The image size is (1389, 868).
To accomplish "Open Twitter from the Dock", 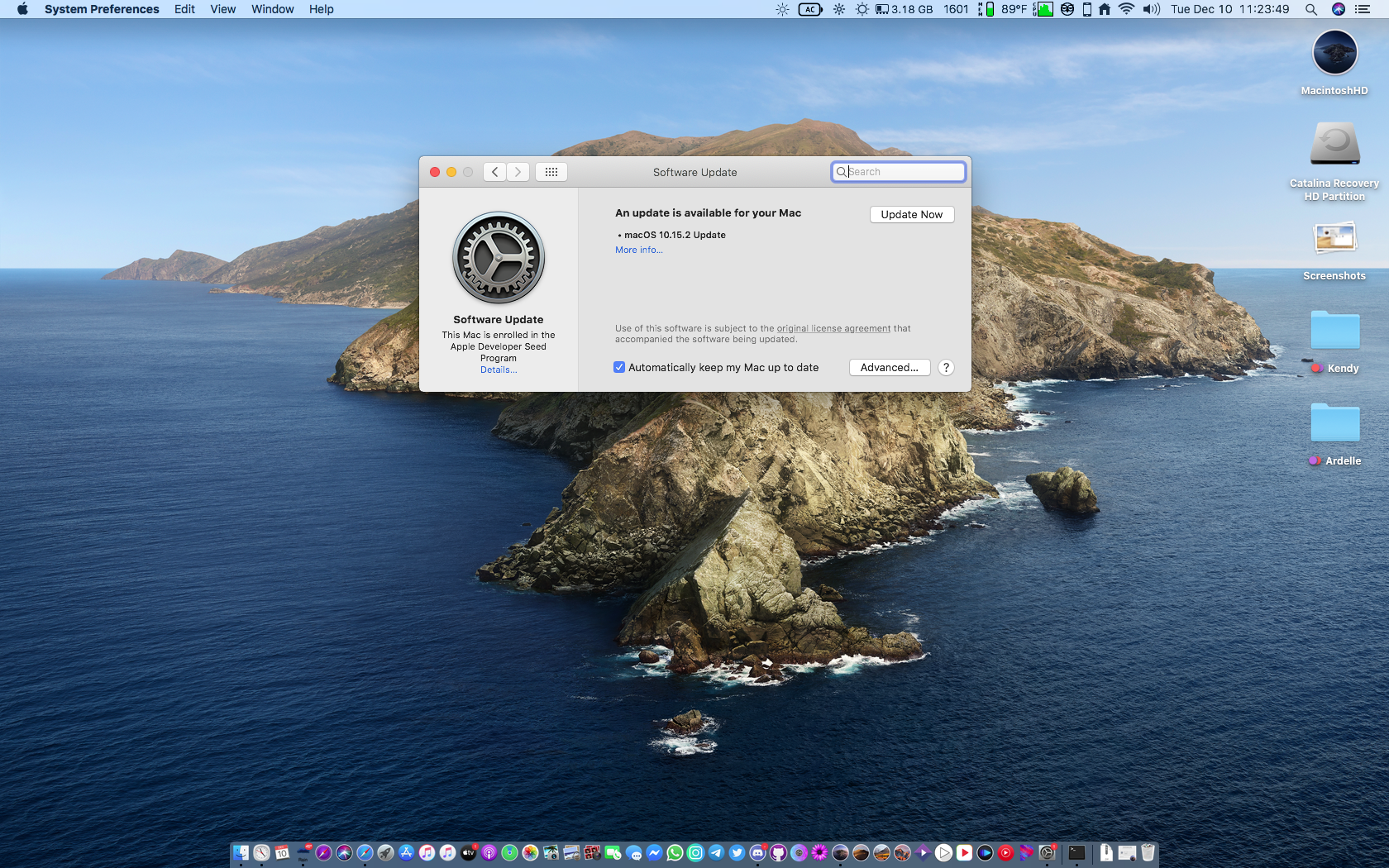I will [x=737, y=852].
